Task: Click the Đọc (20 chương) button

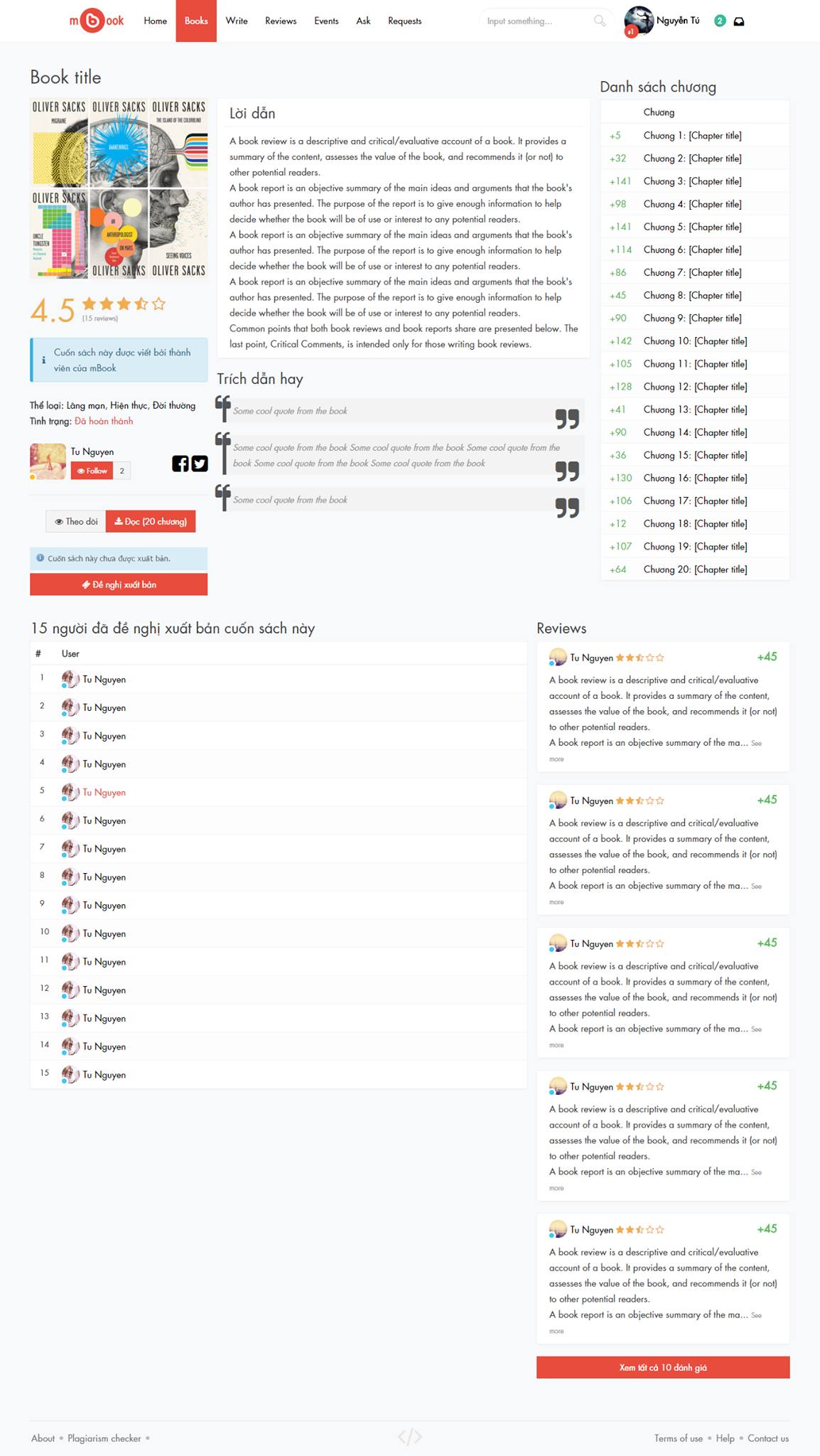Action: pyautogui.click(x=151, y=521)
